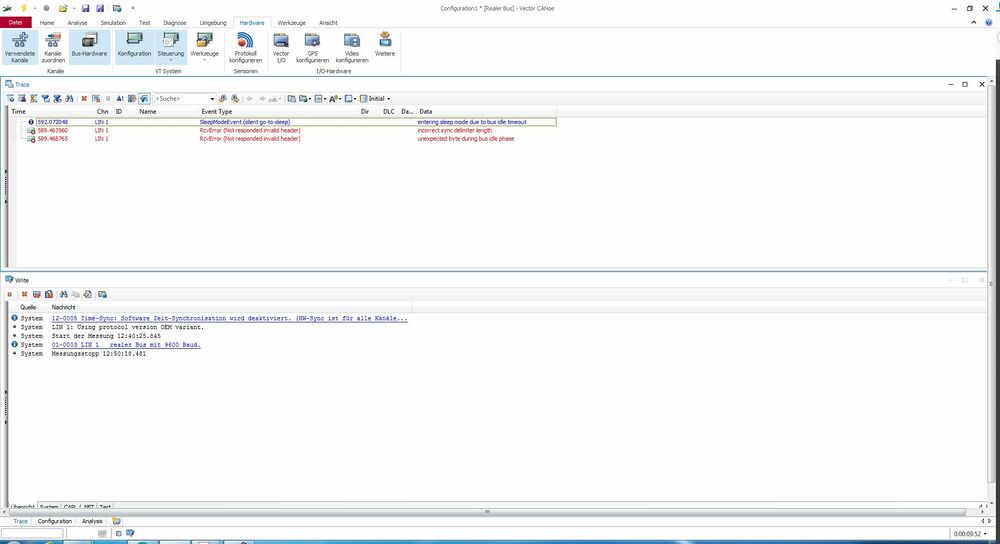Viewport: 1000px width, 544px height.
Task: Switch to the Configuration desktop tab at bottom
Action: [55, 521]
